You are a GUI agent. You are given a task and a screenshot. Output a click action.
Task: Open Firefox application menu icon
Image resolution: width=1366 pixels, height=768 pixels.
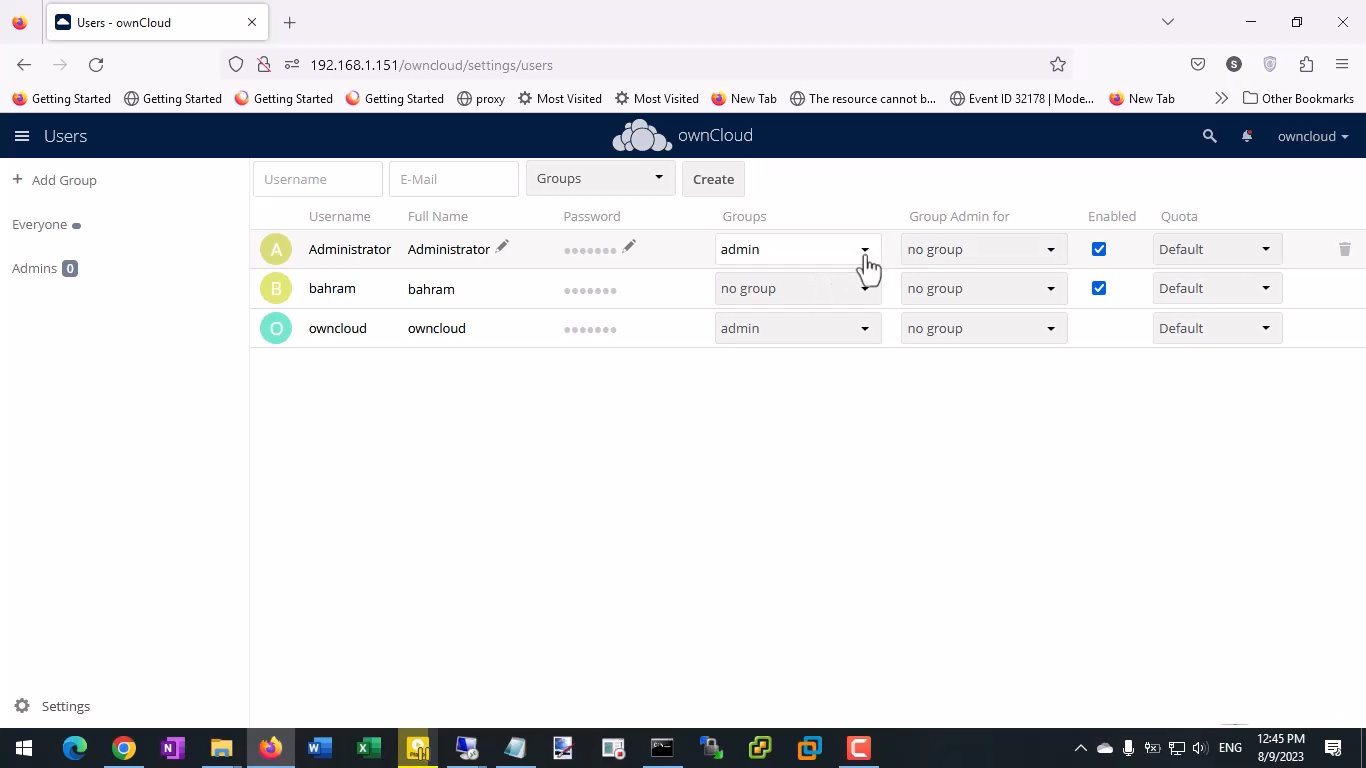click(1342, 65)
